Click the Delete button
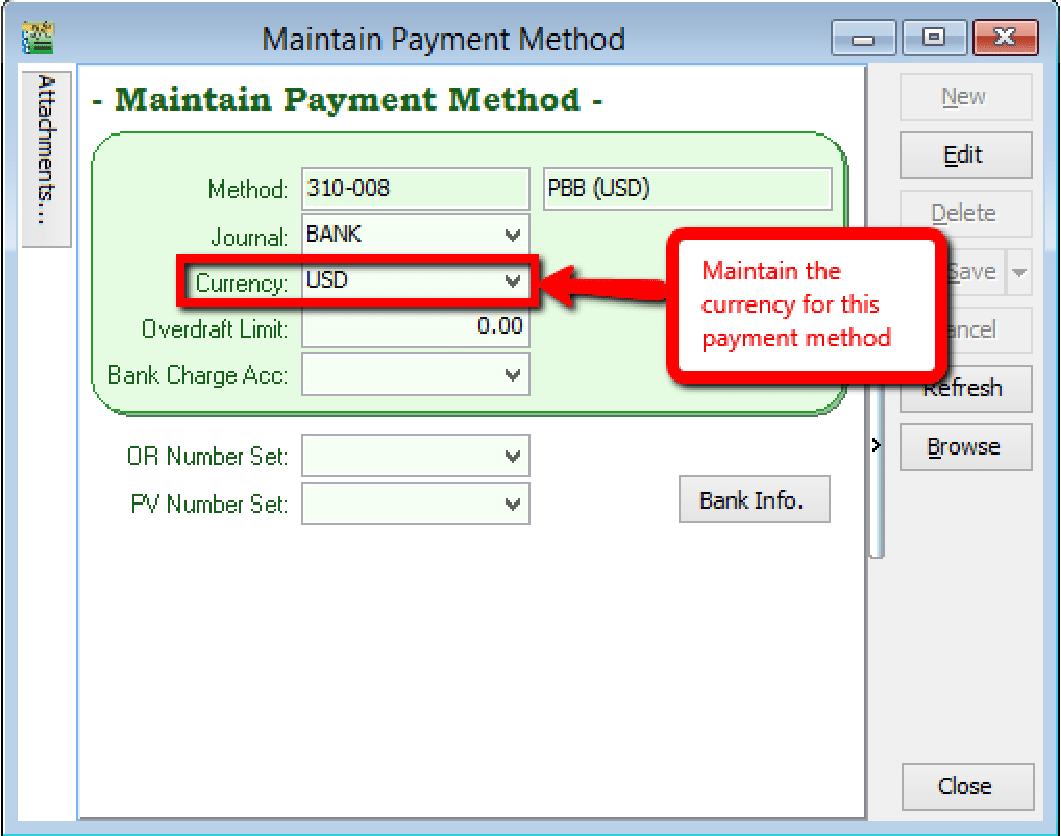The width and height of the screenshot is (1061, 836). pyautogui.click(x=965, y=213)
